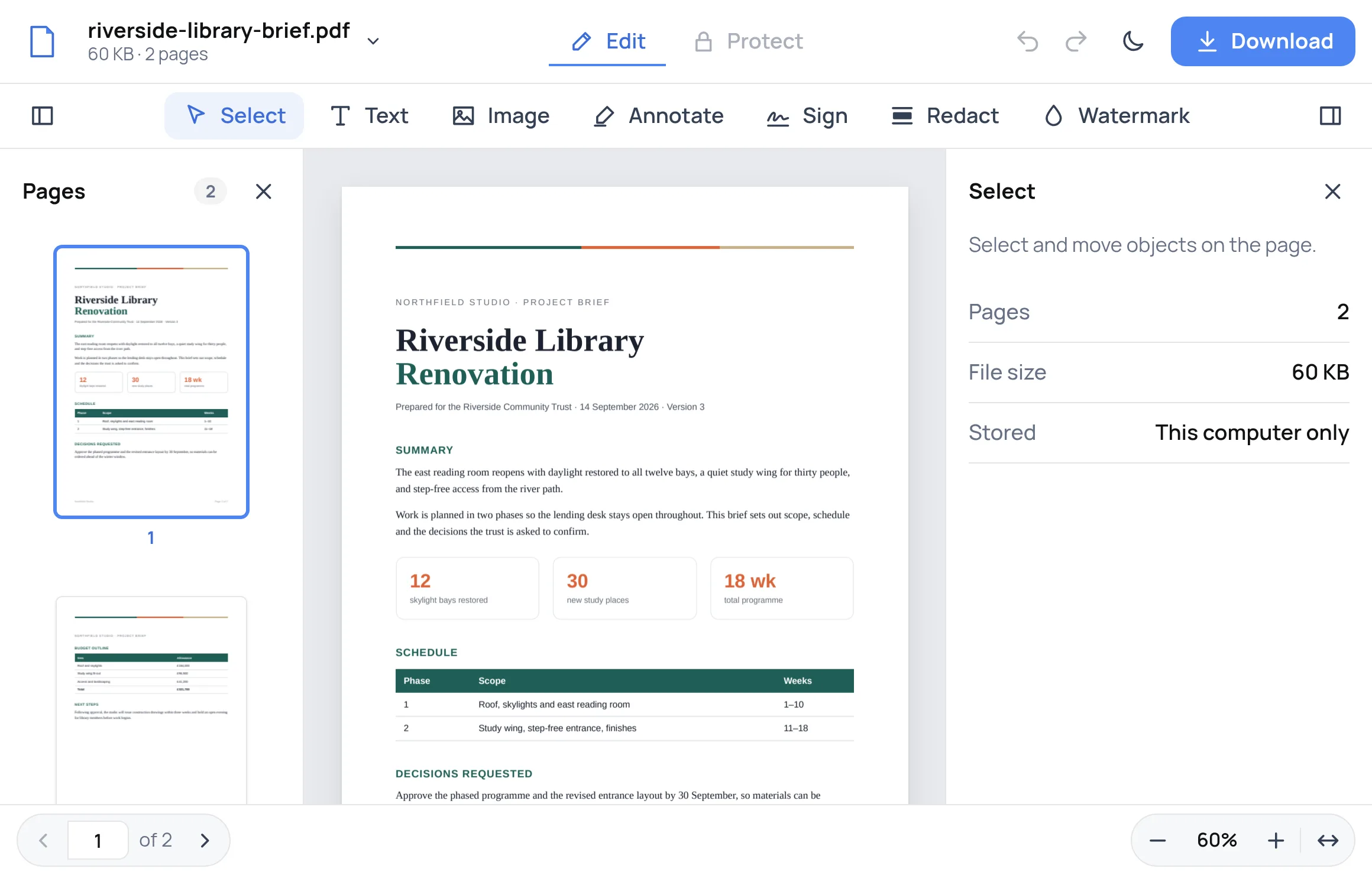Choose the Watermark tool
Image resolution: width=1372 pixels, height=875 pixels.
(x=1117, y=116)
